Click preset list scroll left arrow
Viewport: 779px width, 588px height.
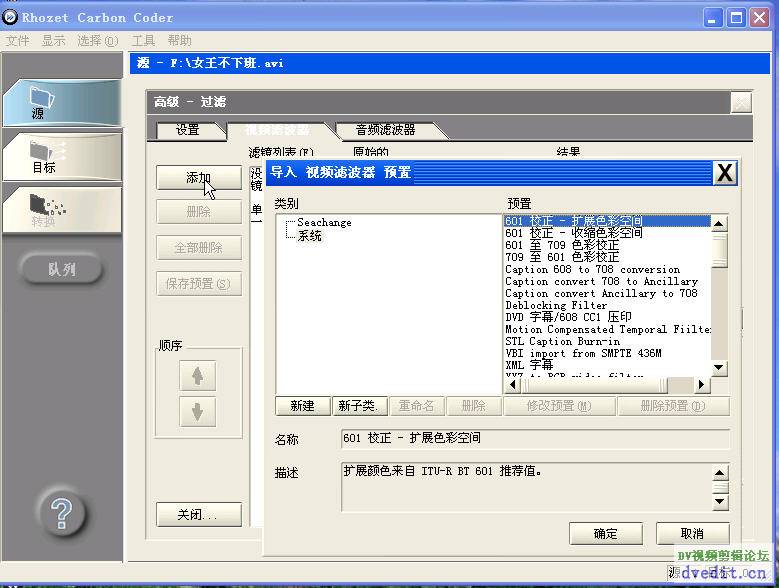pyautogui.click(x=513, y=384)
